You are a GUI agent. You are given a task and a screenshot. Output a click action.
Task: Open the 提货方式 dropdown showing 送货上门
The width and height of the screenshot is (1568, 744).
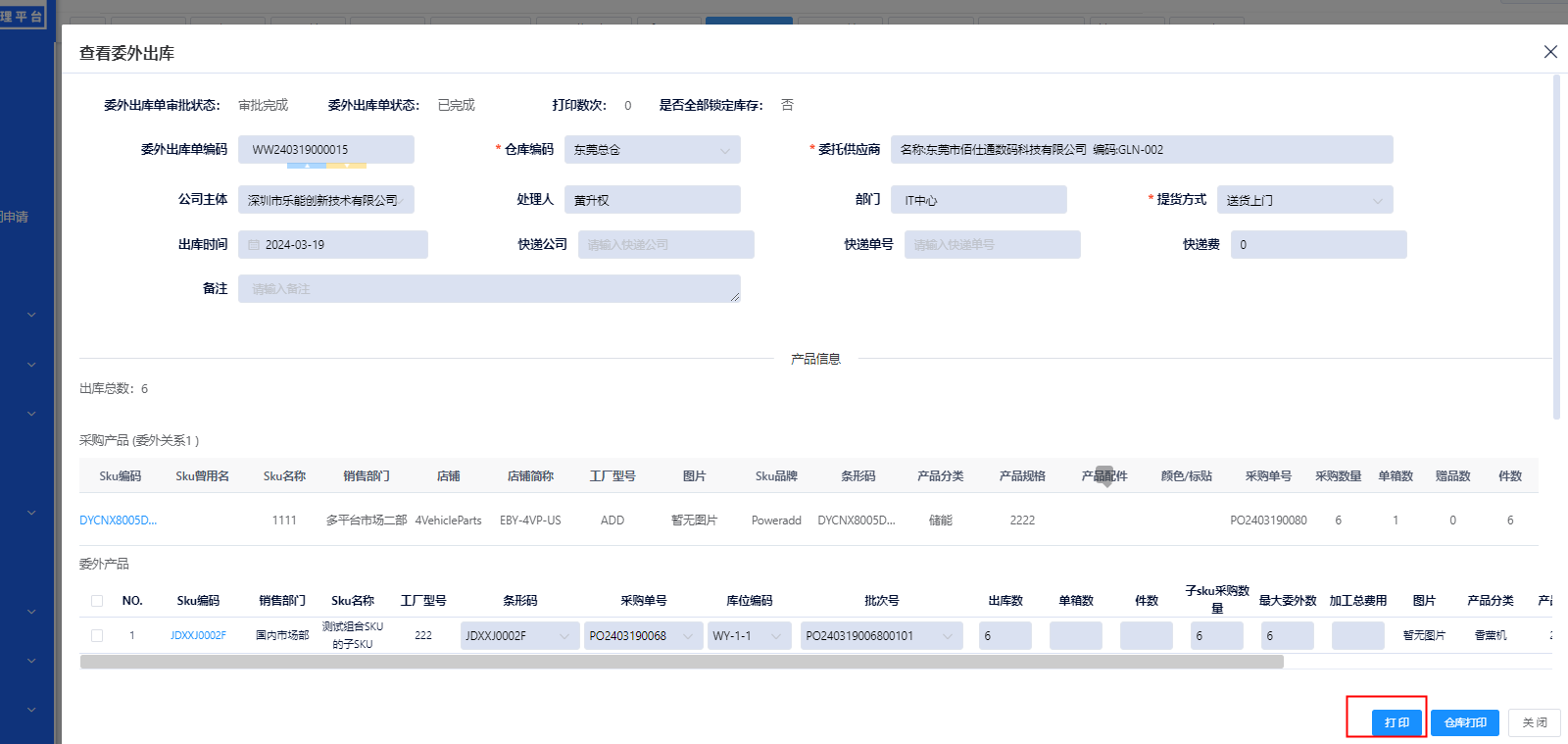(x=1304, y=200)
